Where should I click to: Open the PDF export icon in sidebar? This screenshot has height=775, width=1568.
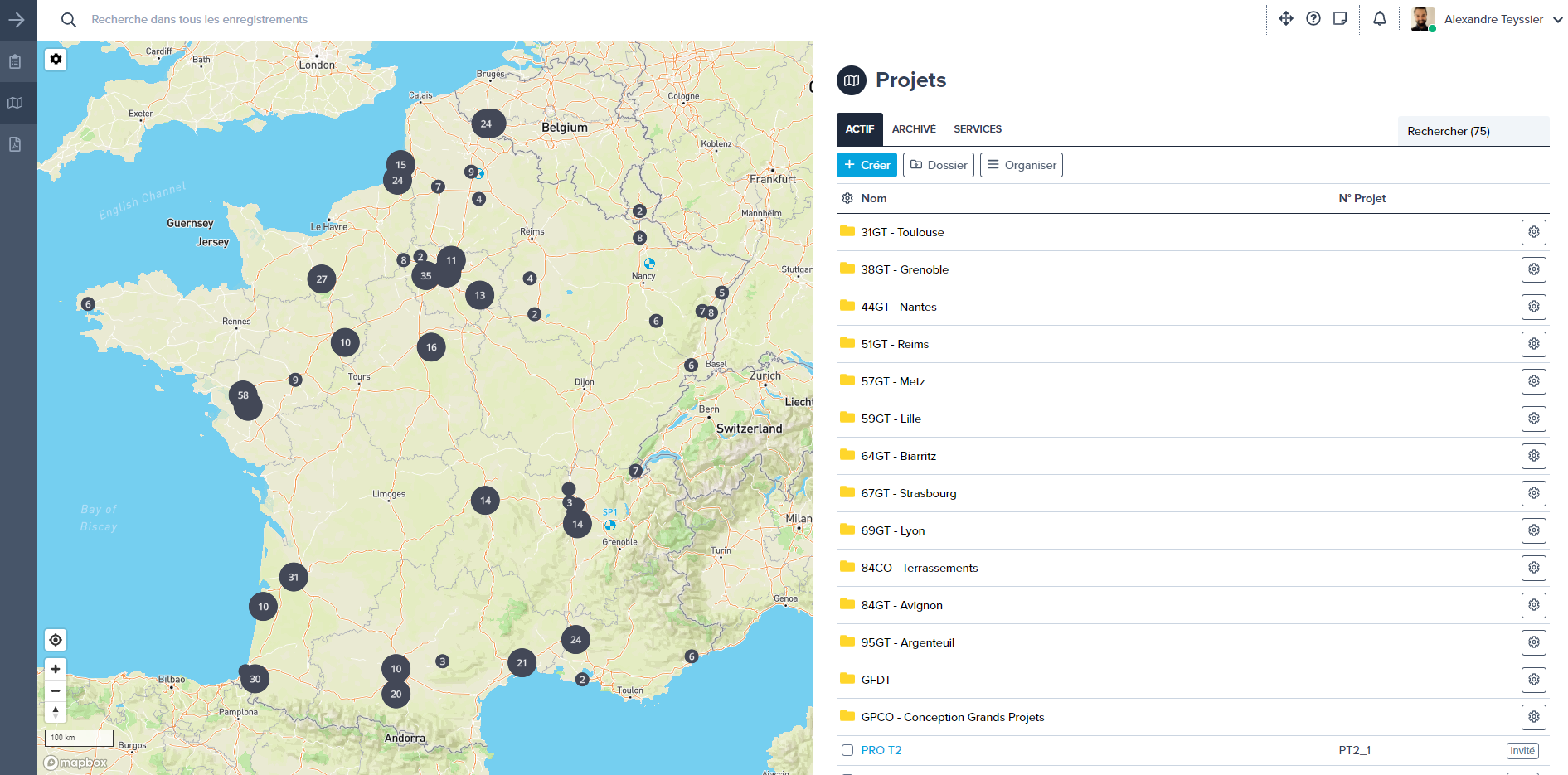click(15, 144)
